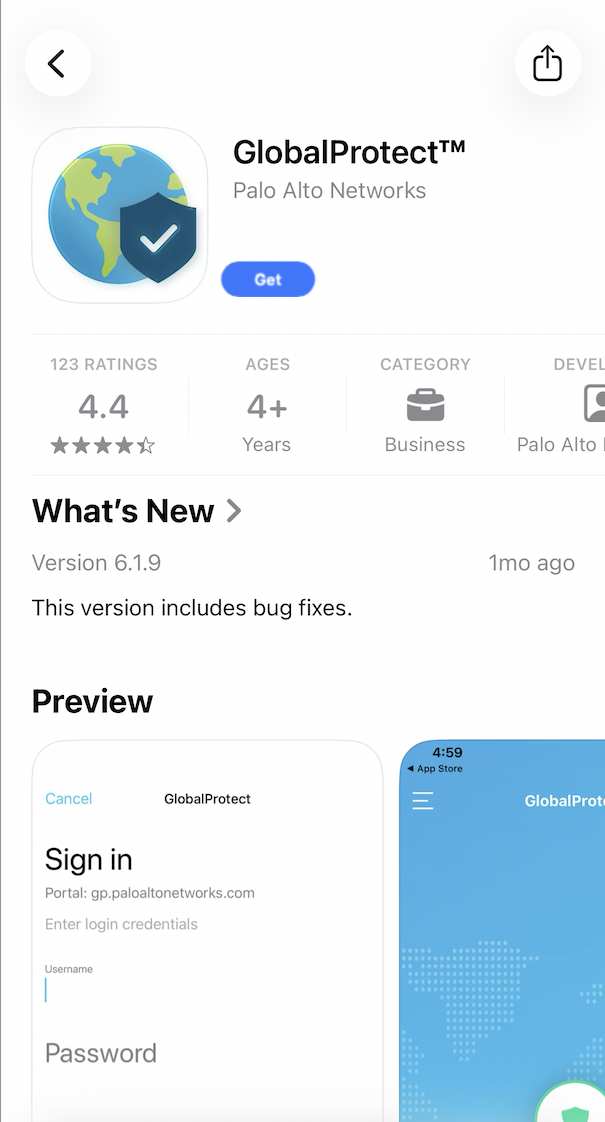605x1122 pixels.
Task: Expand the What's New section chevron
Action: click(233, 511)
